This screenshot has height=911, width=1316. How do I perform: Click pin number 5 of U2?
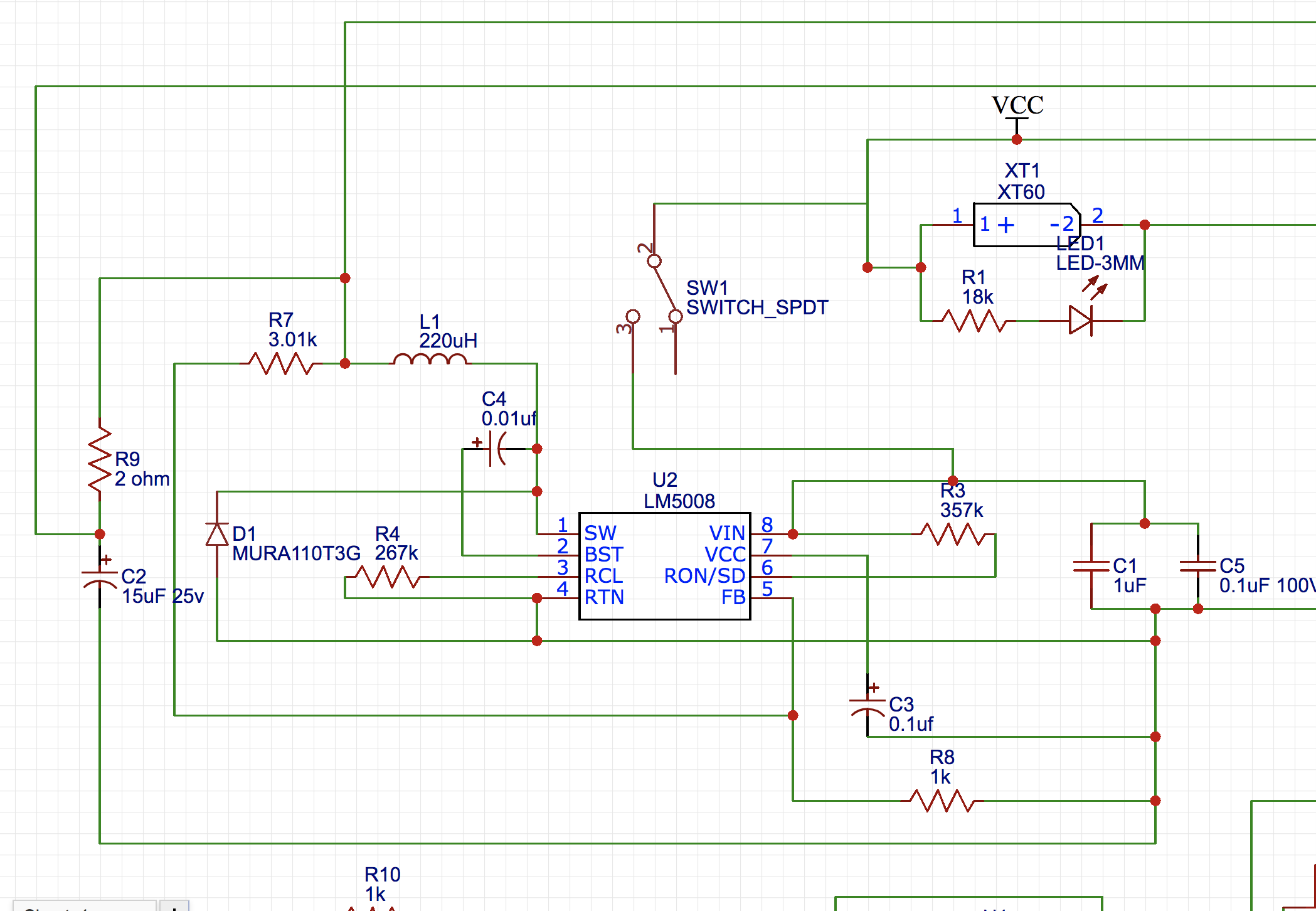point(767,589)
